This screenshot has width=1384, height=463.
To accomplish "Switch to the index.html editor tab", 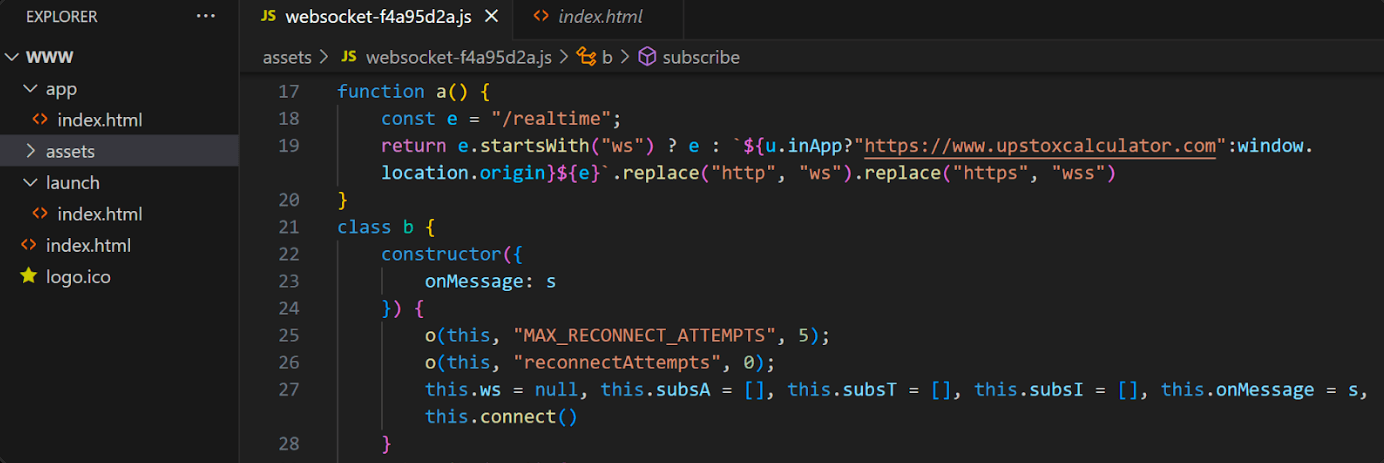I will coord(598,17).
